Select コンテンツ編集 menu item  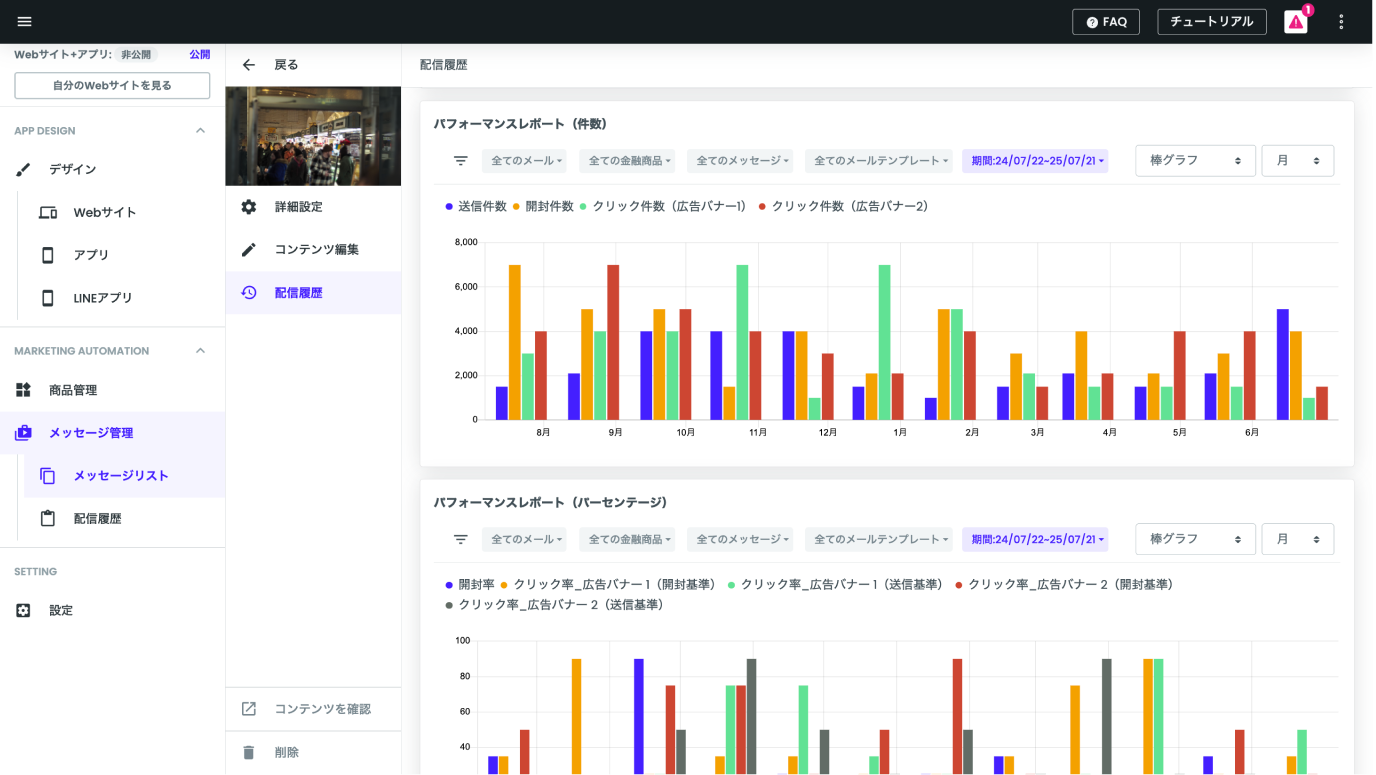316,250
